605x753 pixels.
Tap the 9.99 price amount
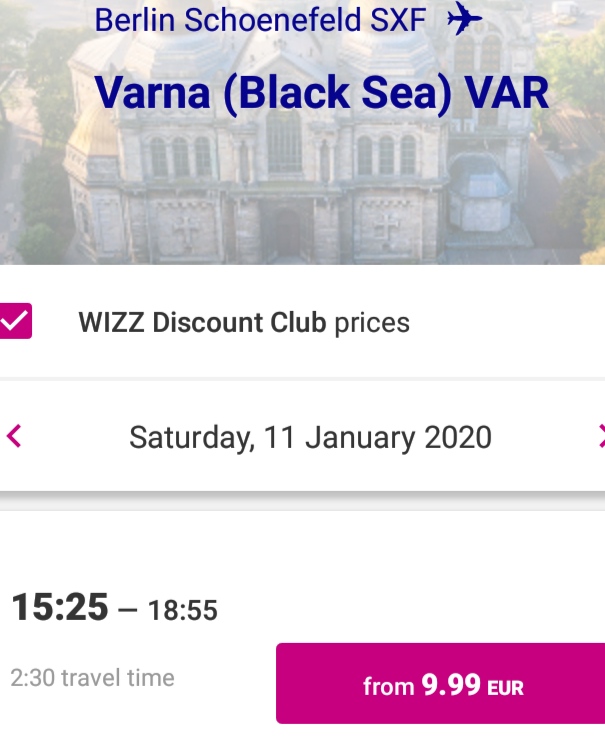[451, 684]
